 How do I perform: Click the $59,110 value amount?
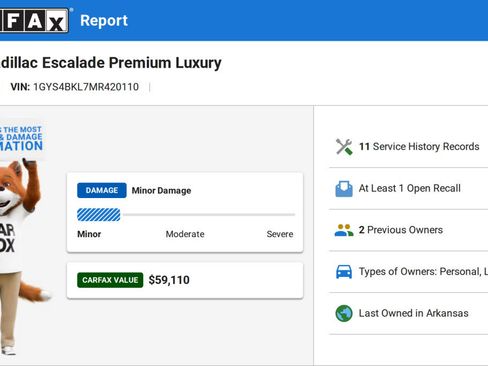[x=169, y=280]
